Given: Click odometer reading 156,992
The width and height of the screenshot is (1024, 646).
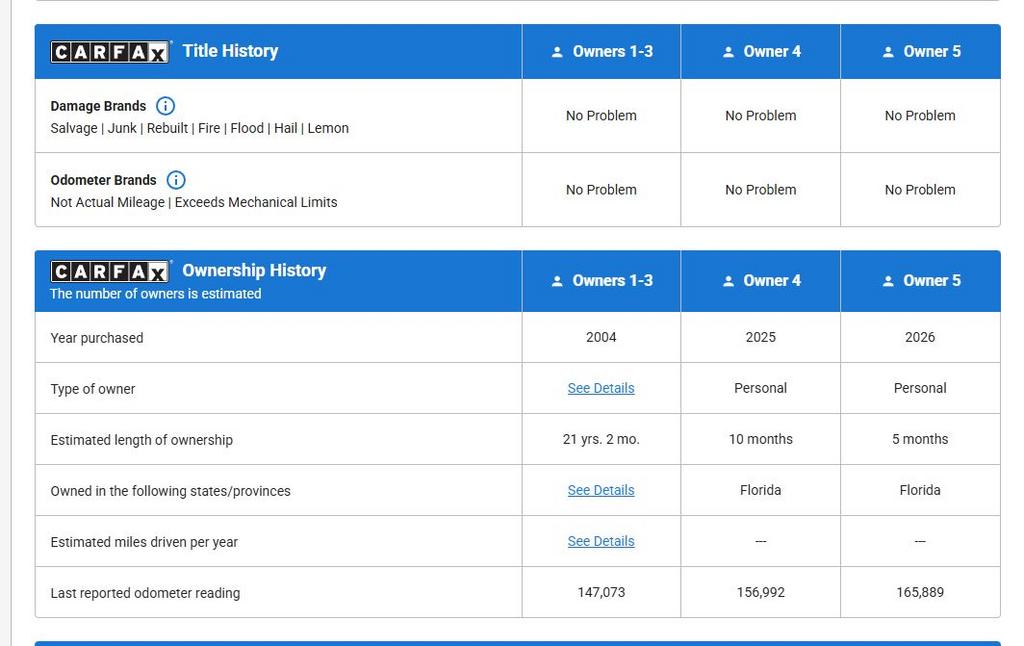Looking at the screenshot, I should point(760,592).
